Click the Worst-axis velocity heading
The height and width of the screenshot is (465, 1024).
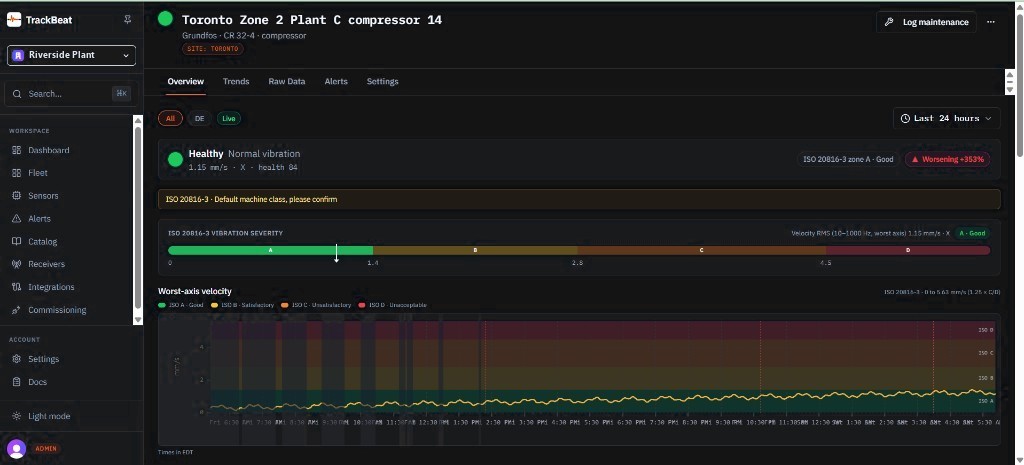click(x=195, y=291)
